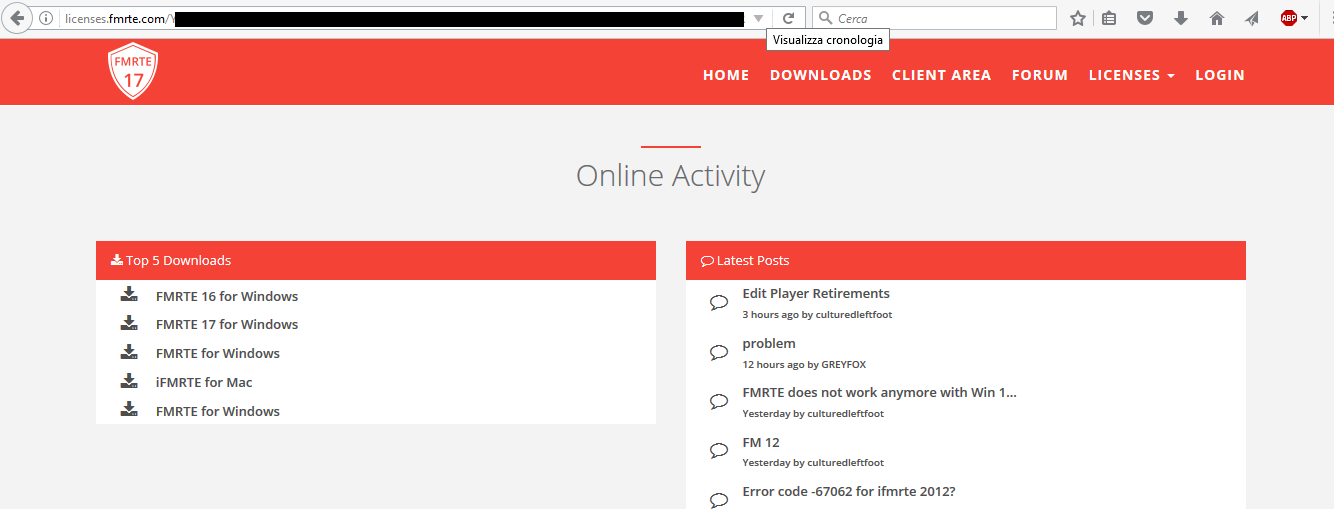The image size is (1334, 509).
Task: Click comment icon beside FM 12 post
Action: pyautogui.click(x=719, y=452)
